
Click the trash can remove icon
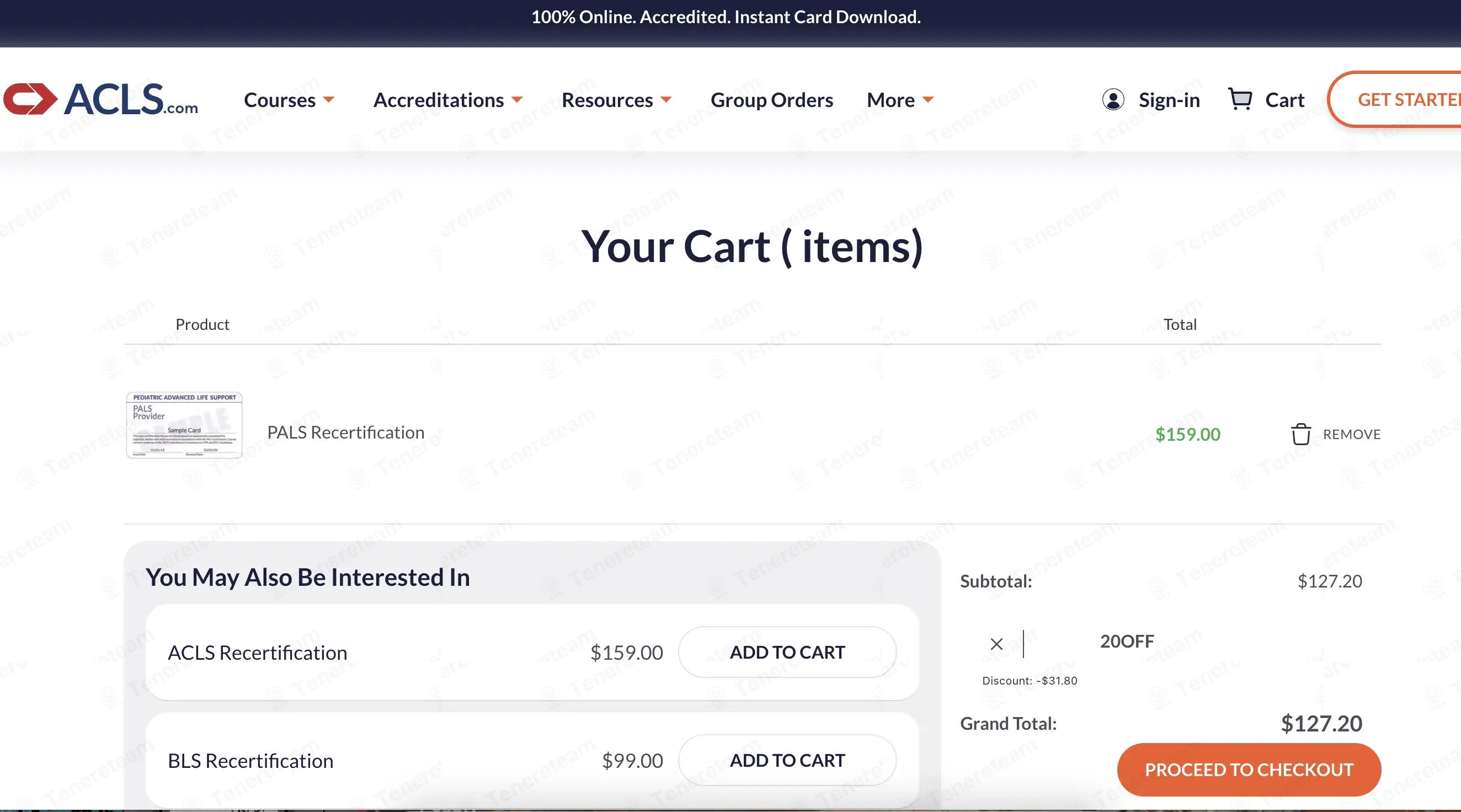[x=1300, y=434]
